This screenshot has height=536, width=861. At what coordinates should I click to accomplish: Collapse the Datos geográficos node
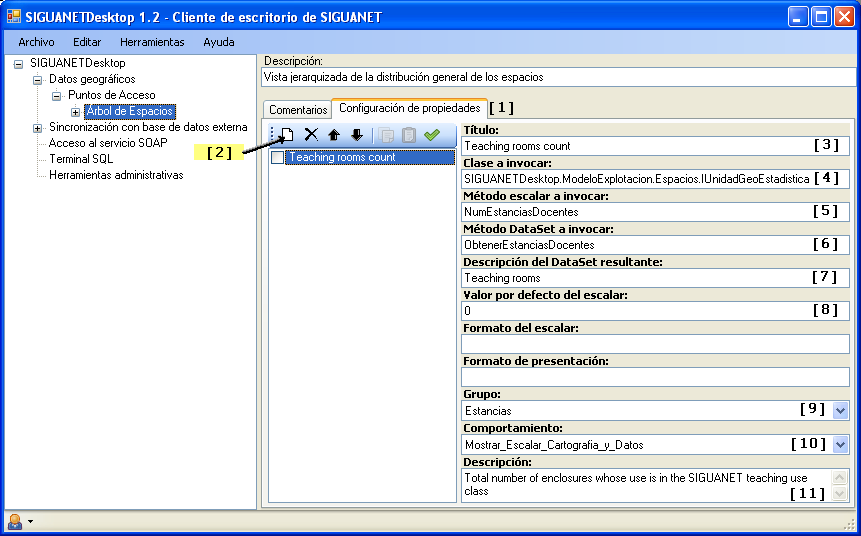37,80
